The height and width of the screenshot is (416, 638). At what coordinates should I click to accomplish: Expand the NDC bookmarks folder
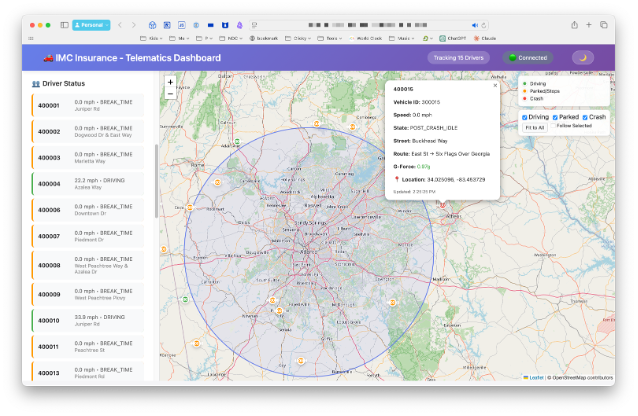(230, 38)
